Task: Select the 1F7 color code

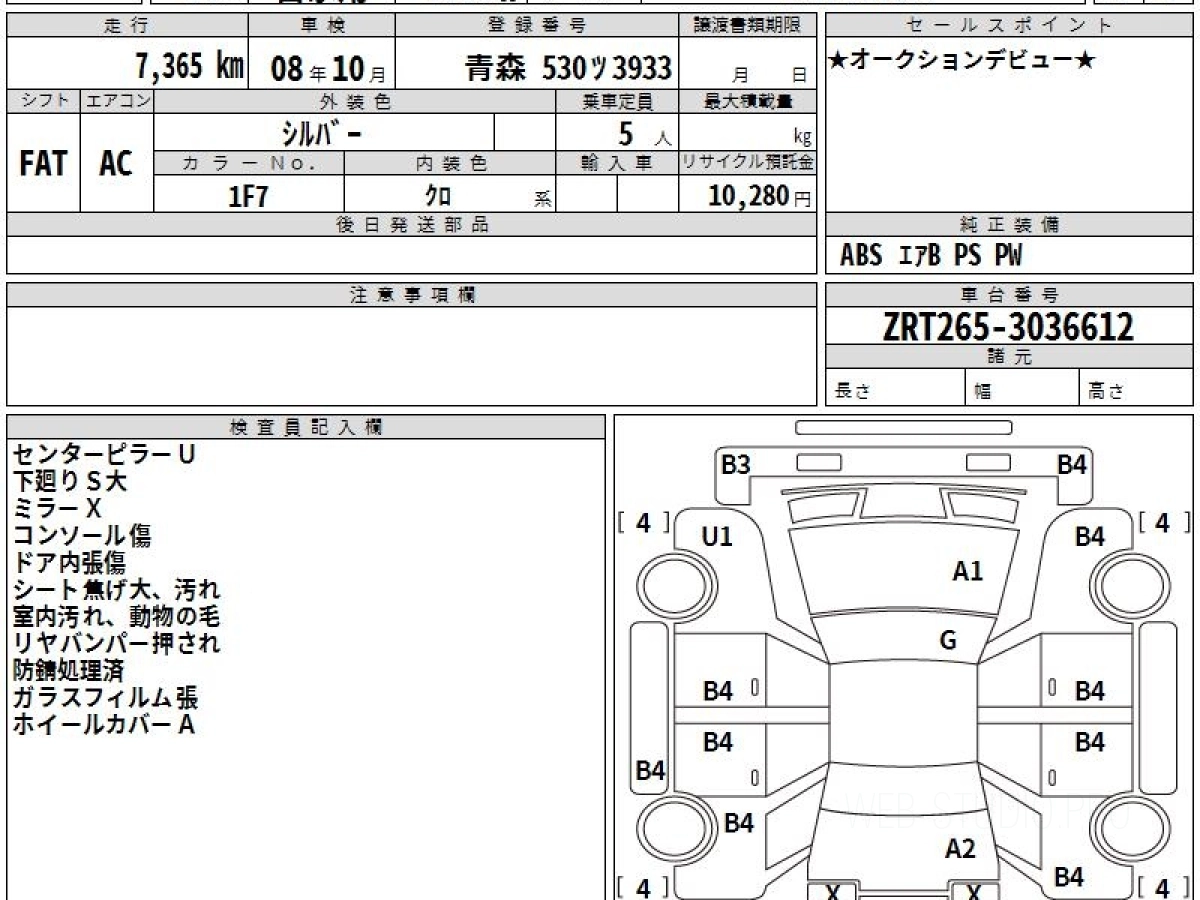Action: (x=249, y=195)
